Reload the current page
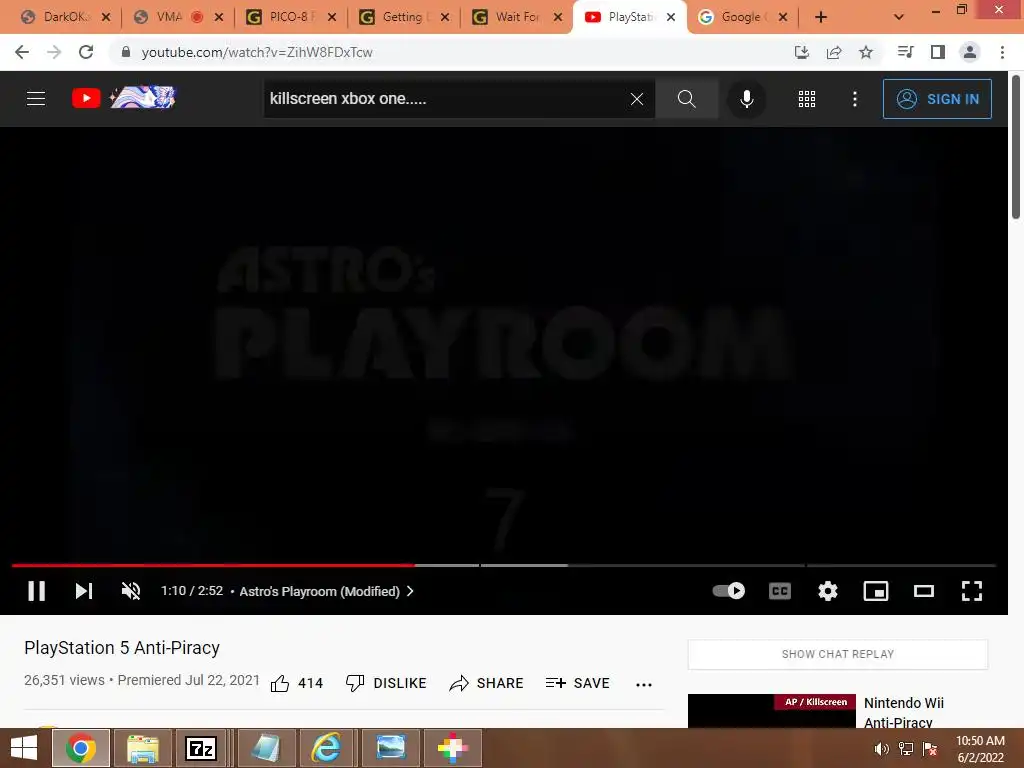This screenshot has width=1024, height=768. pyautogui.click(x=86, y=52)
